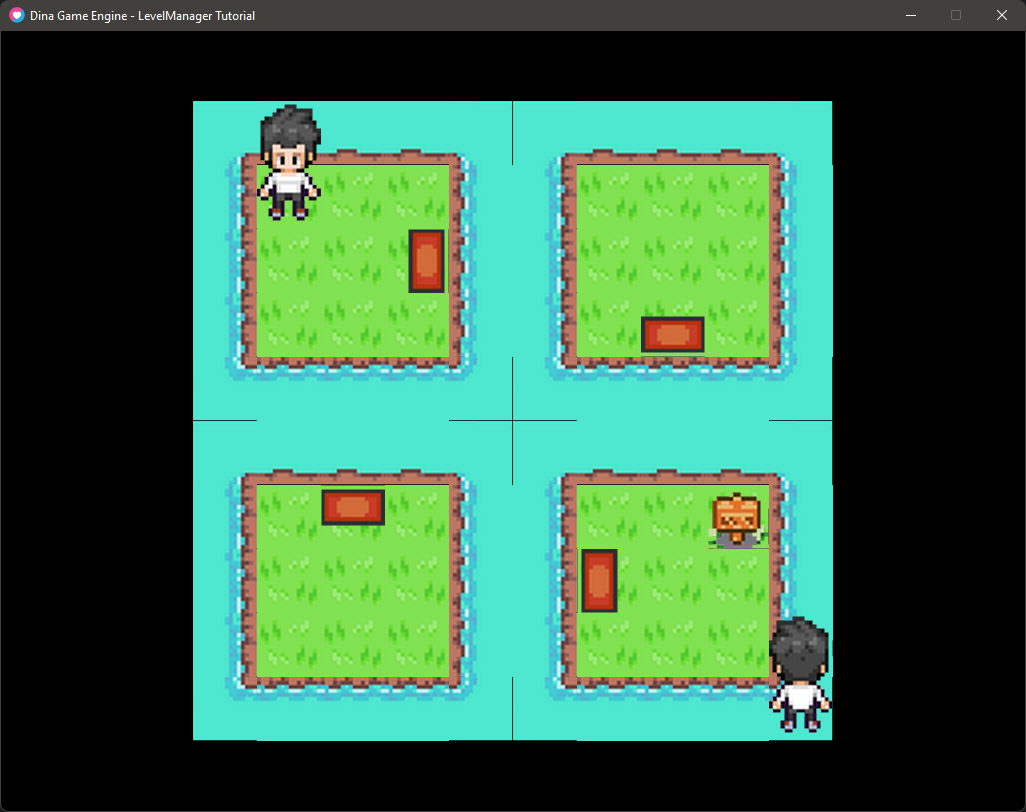This screenshot has height=812, width=1026.
Task: Click the window title text in the title bar
Action: pos(142,15)
